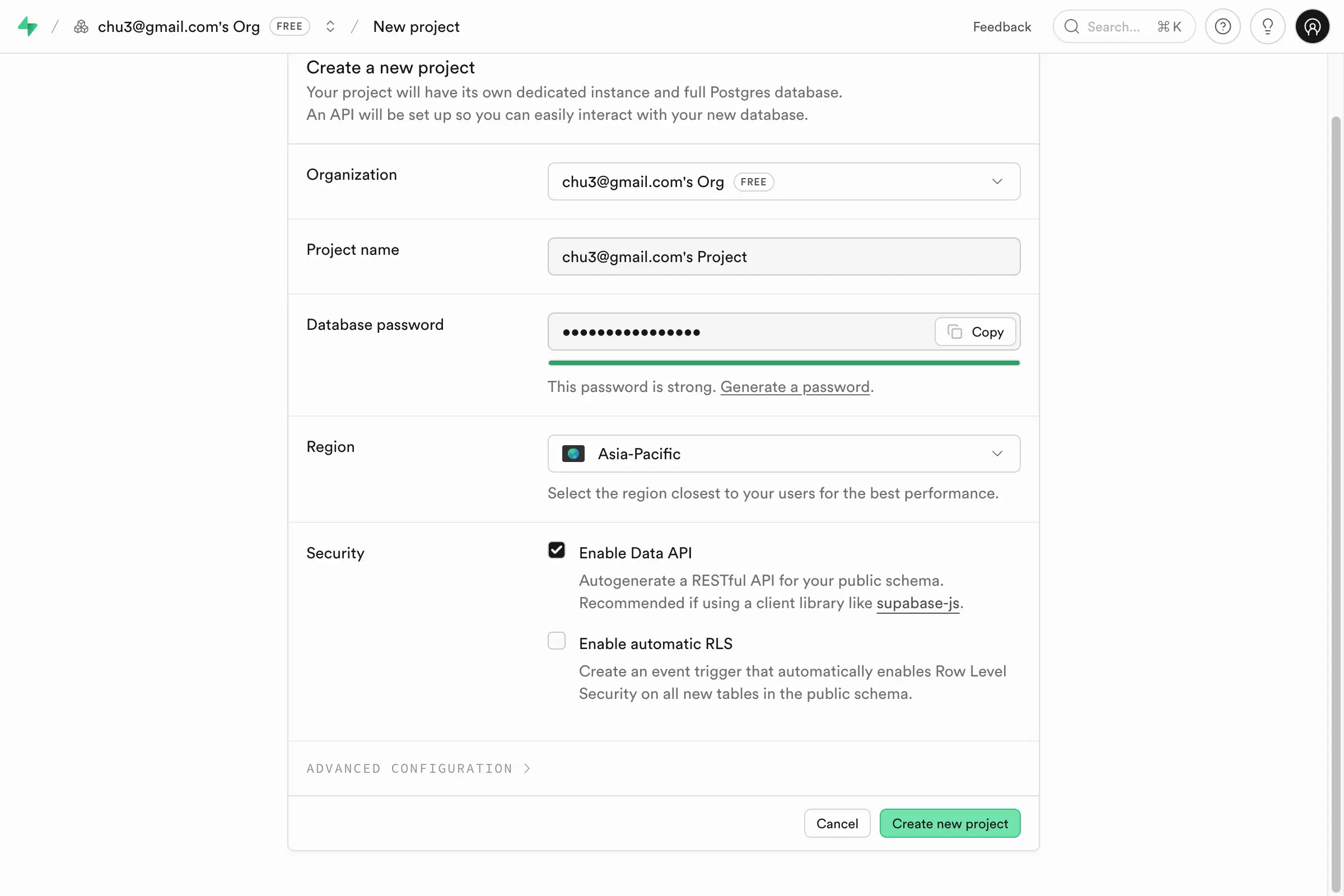Enable automatic RLS checkbox
Viewport: 1344px width, 896px height.
coord(557,641)
